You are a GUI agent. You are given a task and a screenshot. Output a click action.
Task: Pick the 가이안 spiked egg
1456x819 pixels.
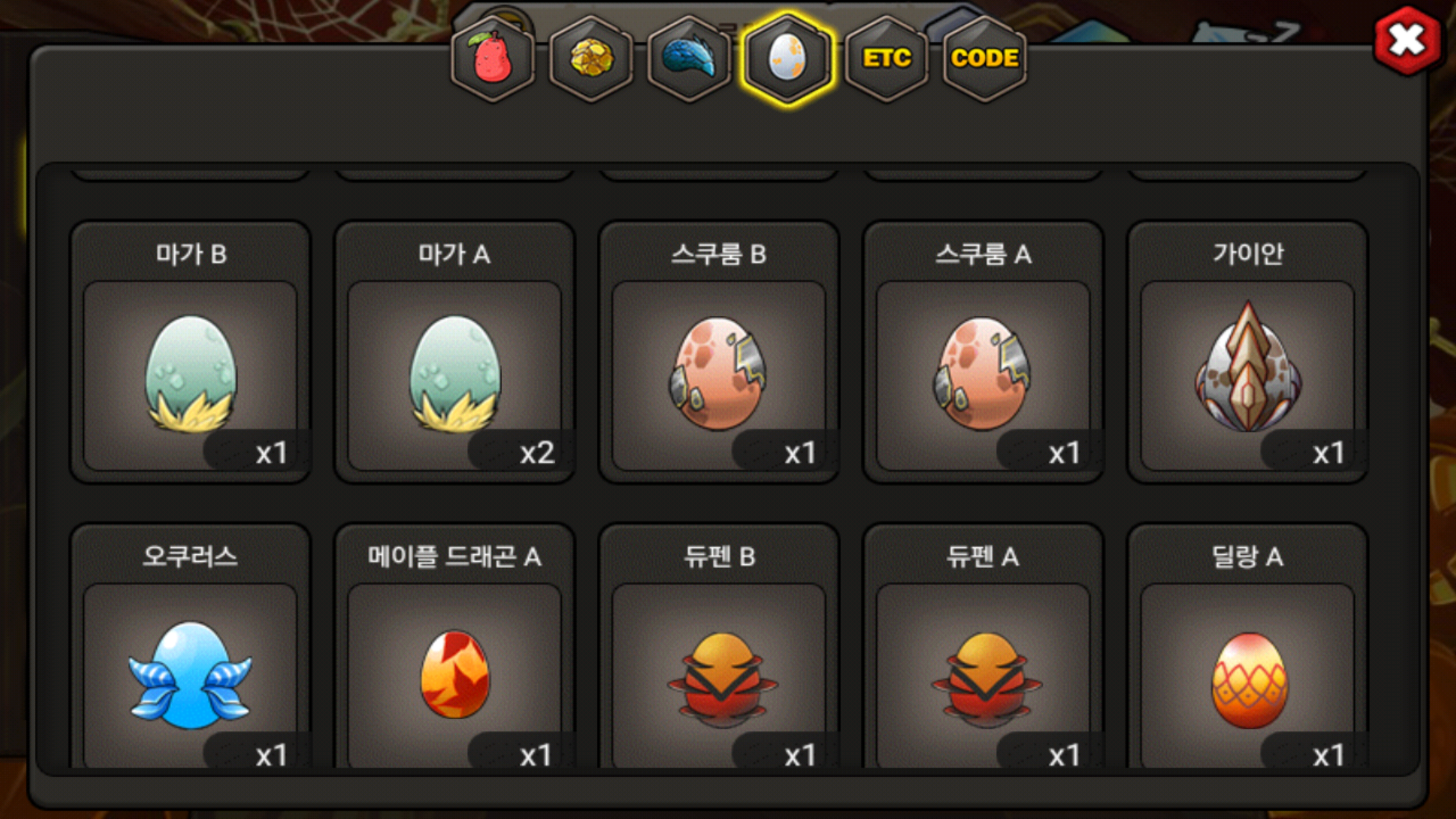coord(1247,353)
